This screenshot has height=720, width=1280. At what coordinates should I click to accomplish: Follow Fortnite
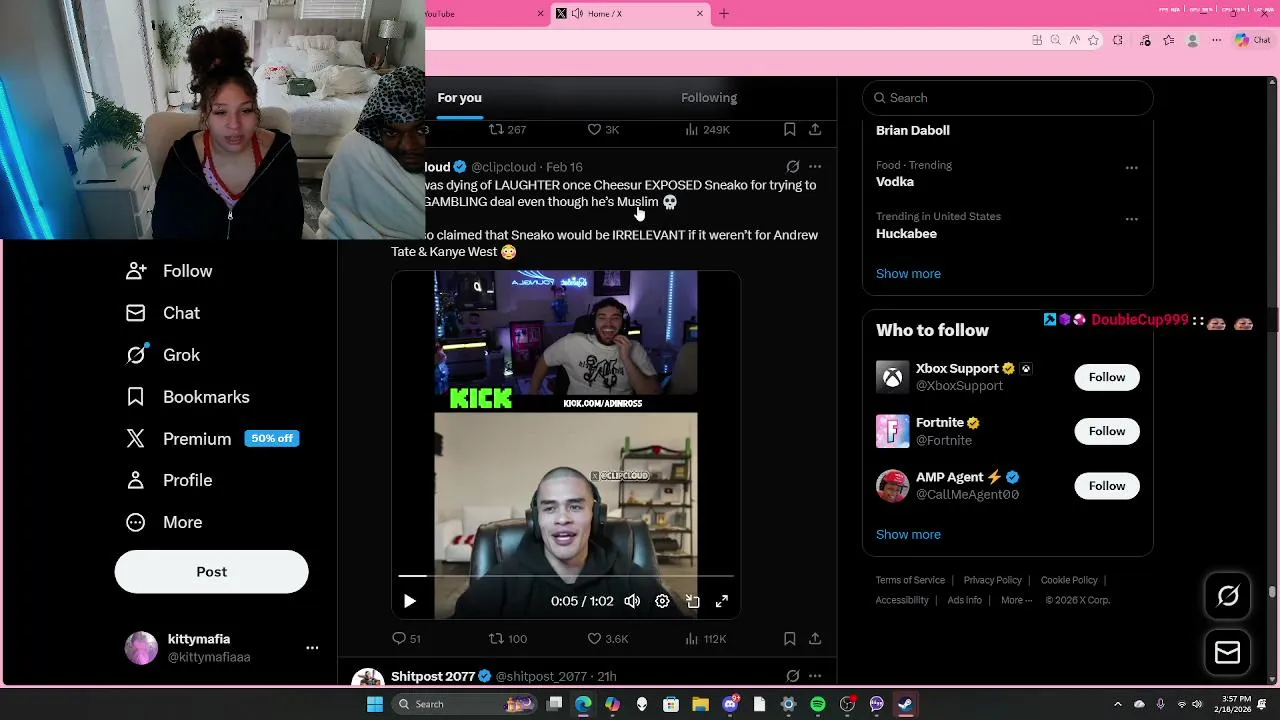click(1107, 431)
